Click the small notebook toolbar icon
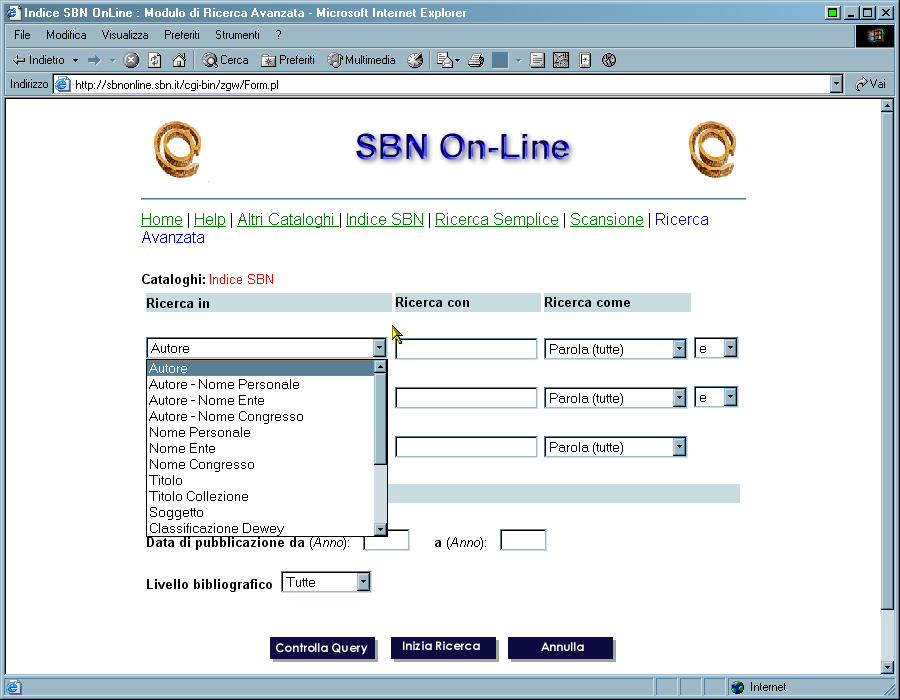 coord(585,60)
